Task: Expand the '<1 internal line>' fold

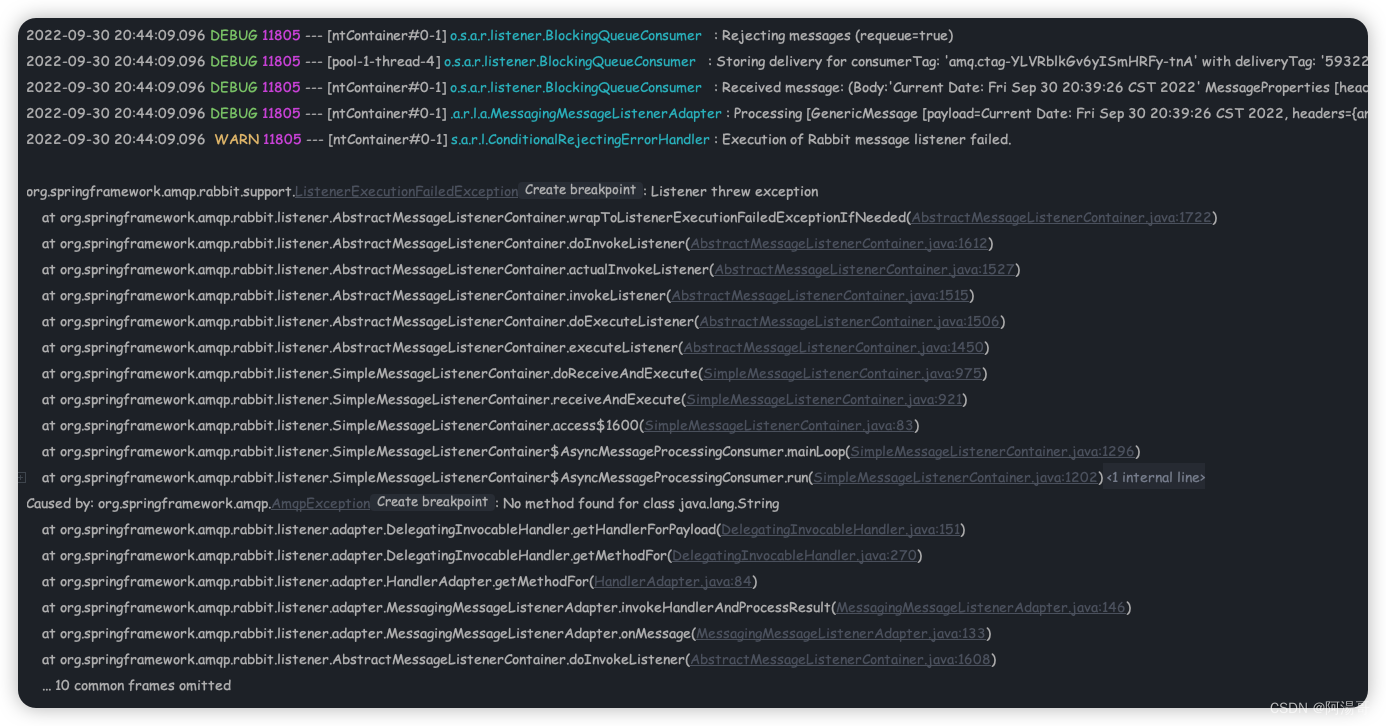Action: [x=1155, y=478]
